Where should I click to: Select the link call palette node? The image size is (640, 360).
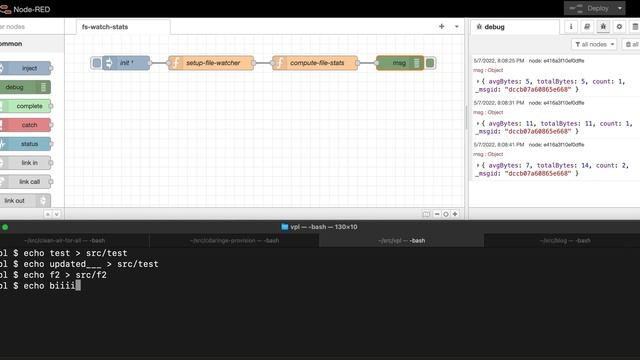[x=26, y=182]
